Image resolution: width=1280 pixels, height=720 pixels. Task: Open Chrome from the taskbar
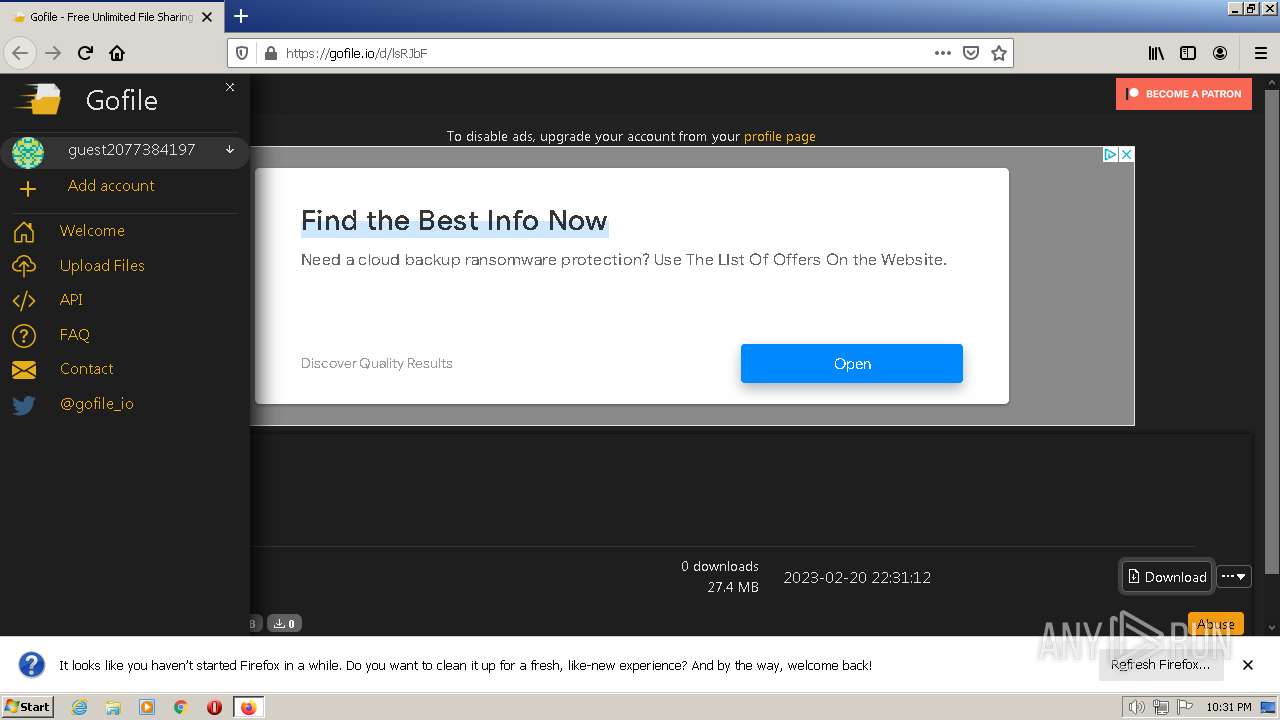(180, 707)
